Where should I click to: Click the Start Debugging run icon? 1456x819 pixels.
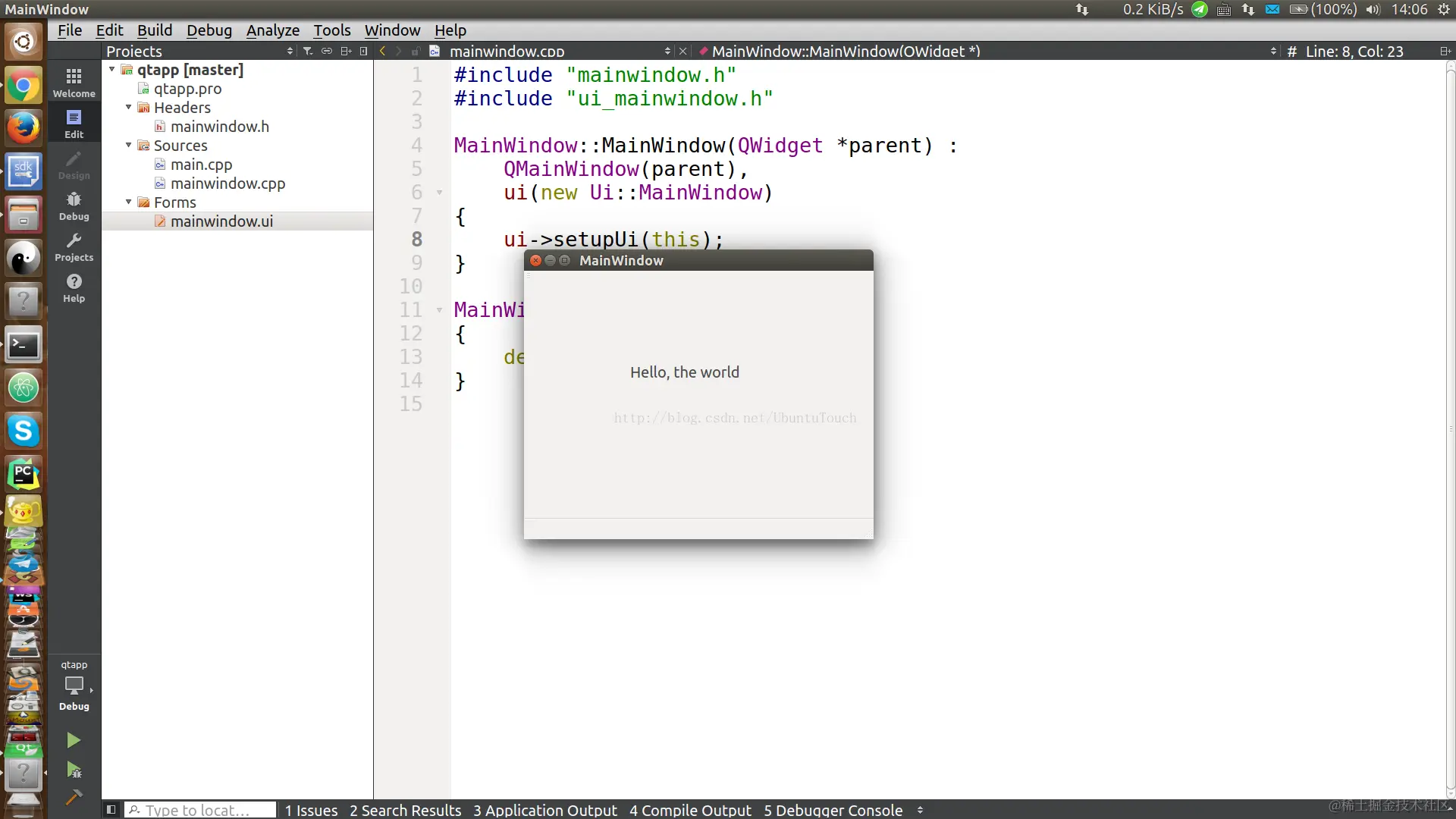74,770
